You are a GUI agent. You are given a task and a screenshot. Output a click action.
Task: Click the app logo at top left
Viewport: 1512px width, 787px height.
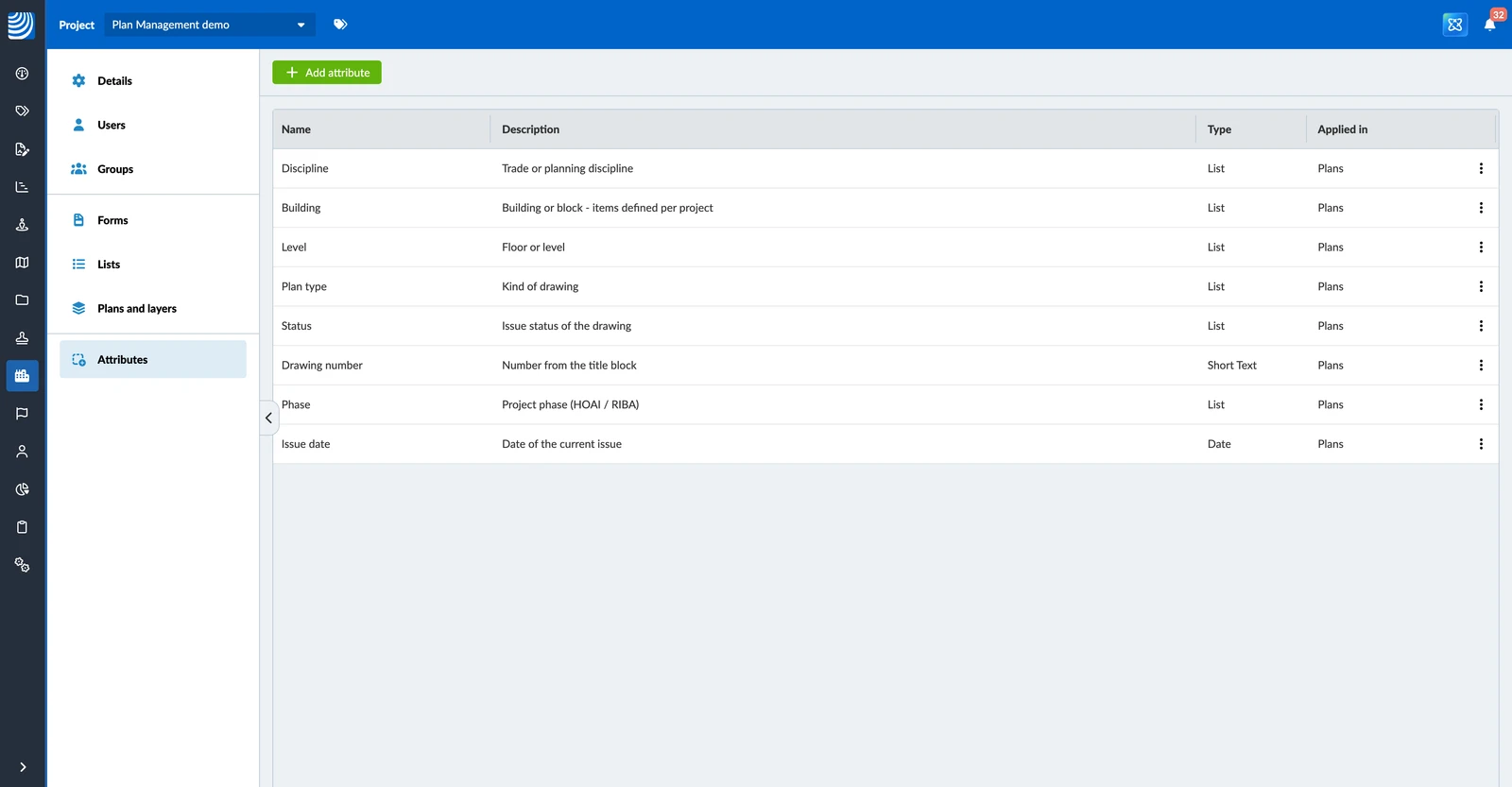point(21,25)
